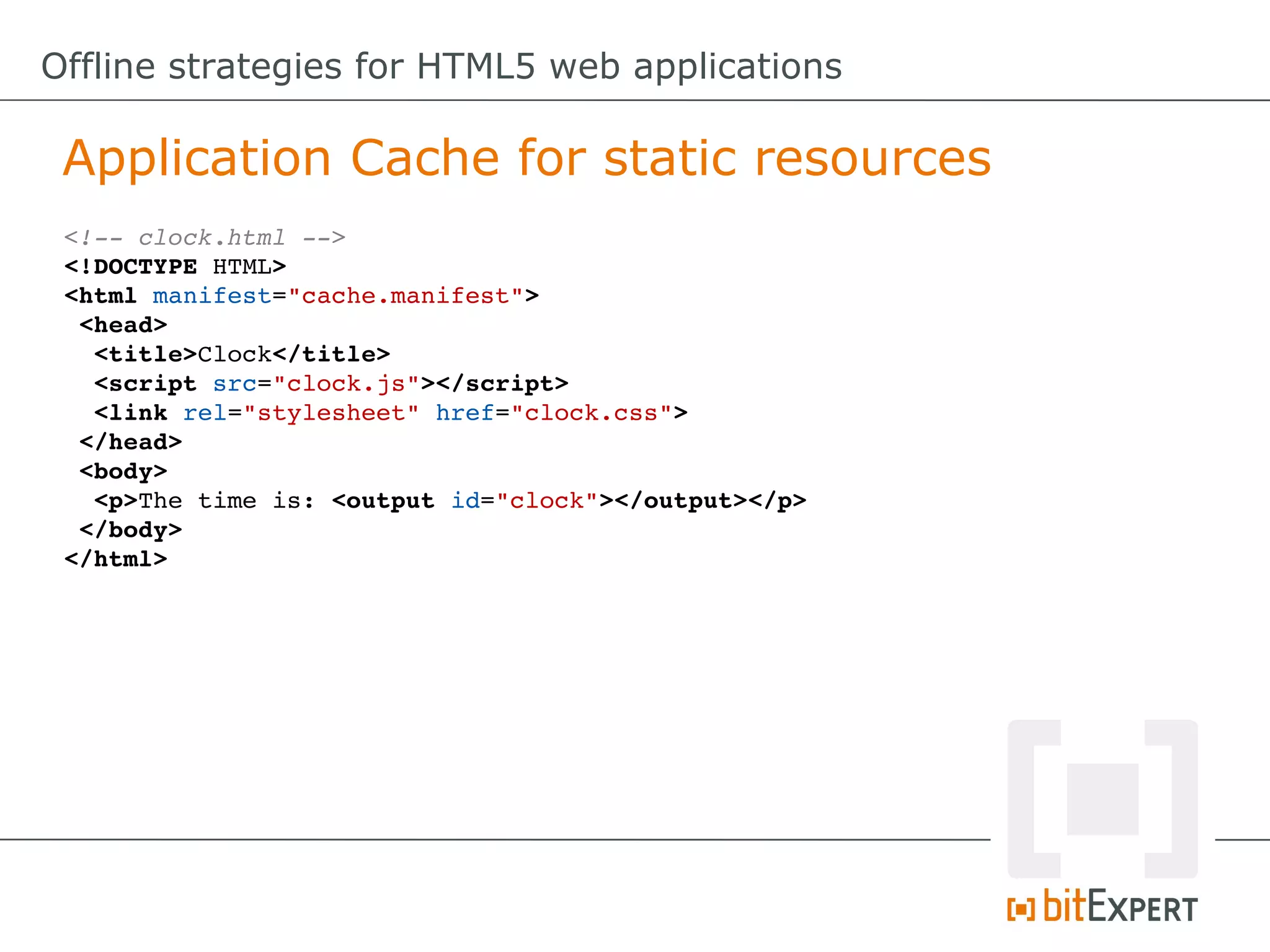Screen dimensions: 1270x952
Task: Click the 'clock.js' script source value
Action: [x=346, y=384]
